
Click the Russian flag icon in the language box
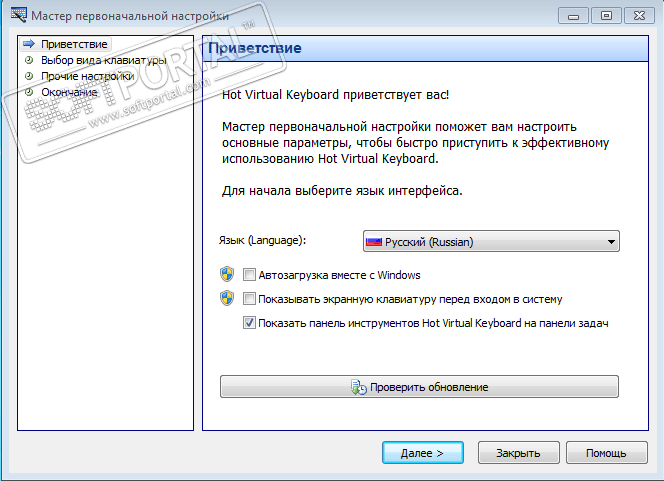pos(374,242)
